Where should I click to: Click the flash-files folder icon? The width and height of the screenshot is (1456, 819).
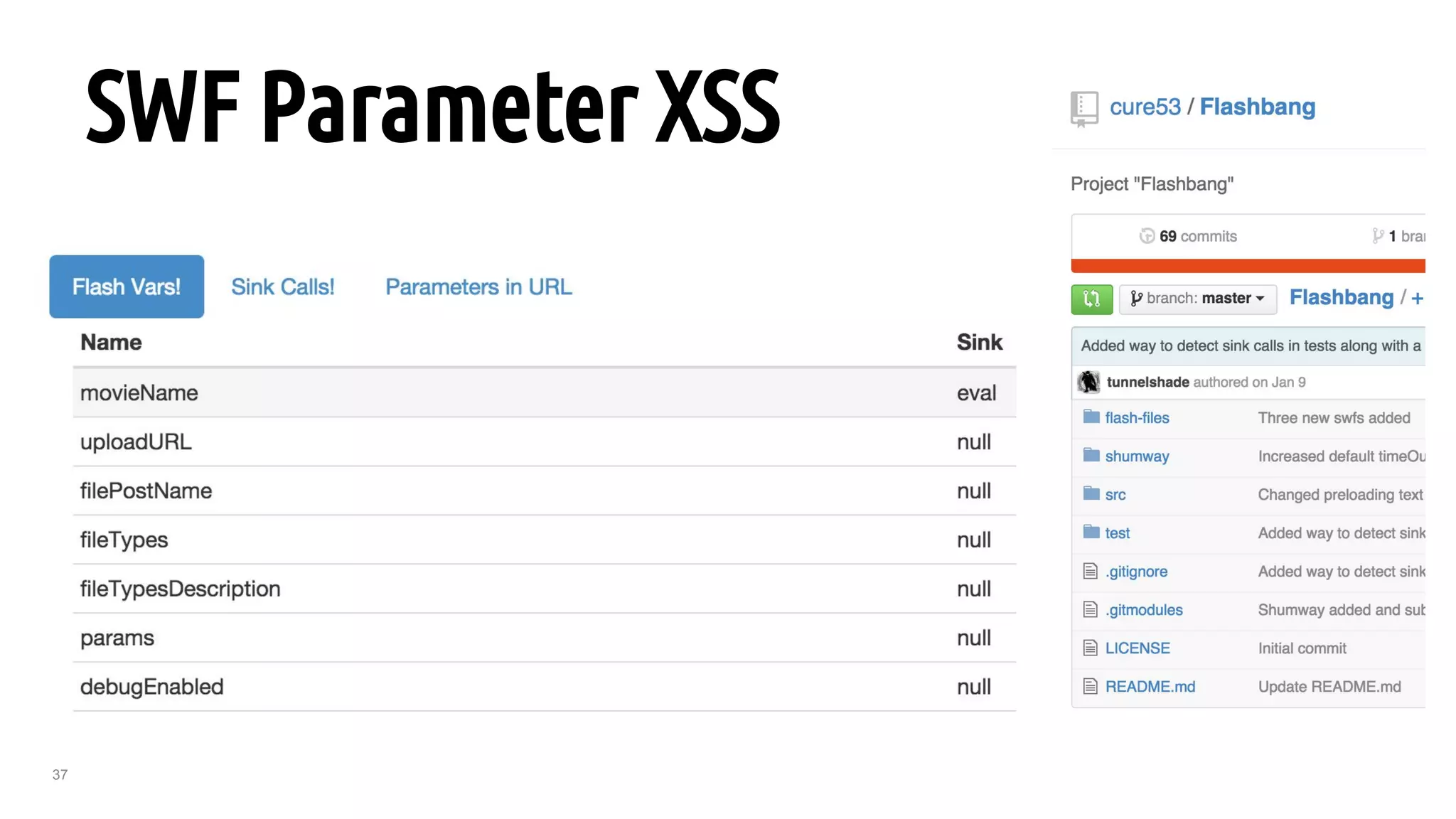point(1091,417)
